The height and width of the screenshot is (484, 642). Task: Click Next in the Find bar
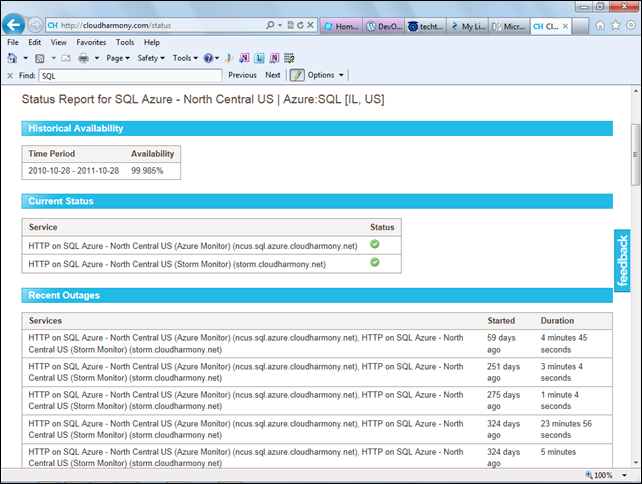pyautogui.click(x=273, y=75)
